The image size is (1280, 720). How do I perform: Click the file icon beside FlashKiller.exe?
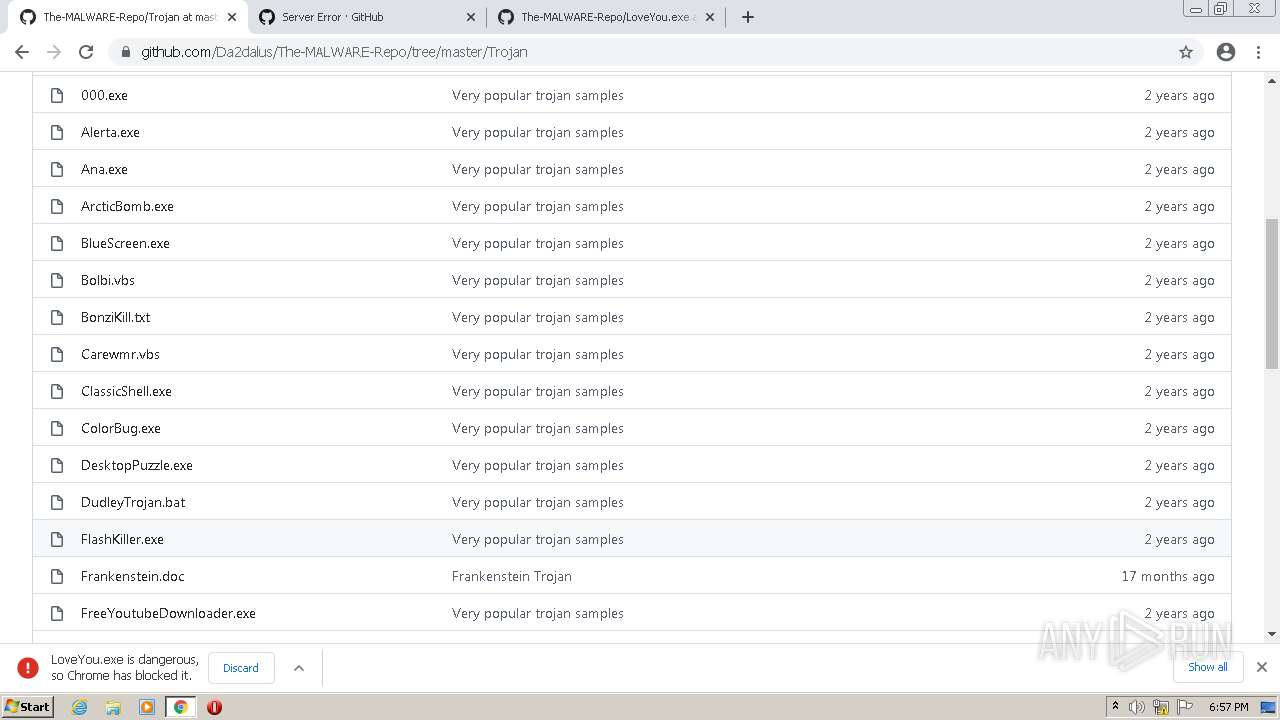(x=57, y=539)
